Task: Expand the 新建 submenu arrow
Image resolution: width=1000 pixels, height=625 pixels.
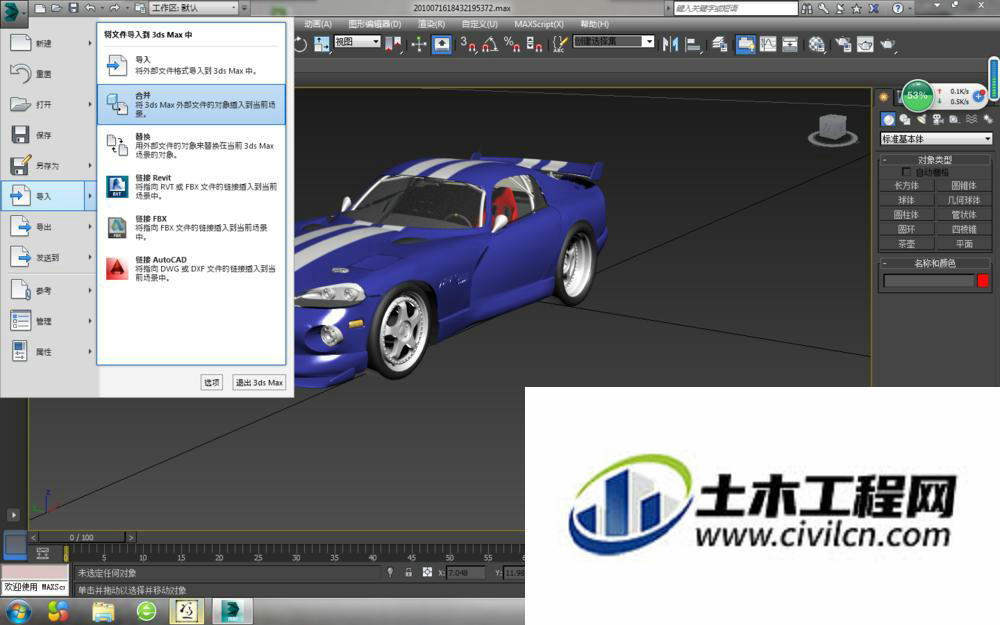Action: coord(90,43)
